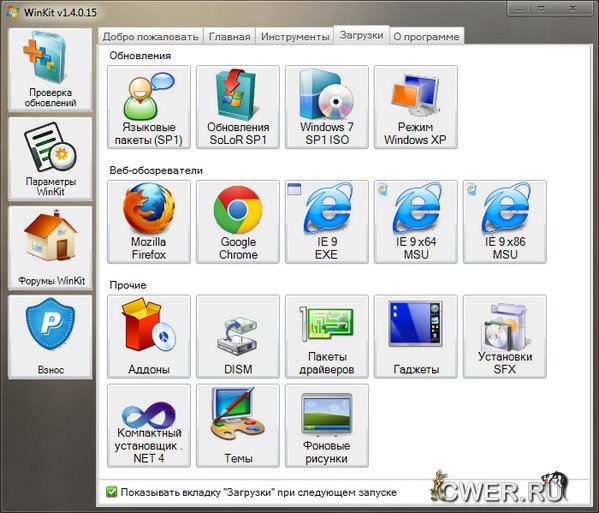Viewport: 599px width, 513px height.
Task: Maximize the WinKit window
Action: [x=542, y=8]
